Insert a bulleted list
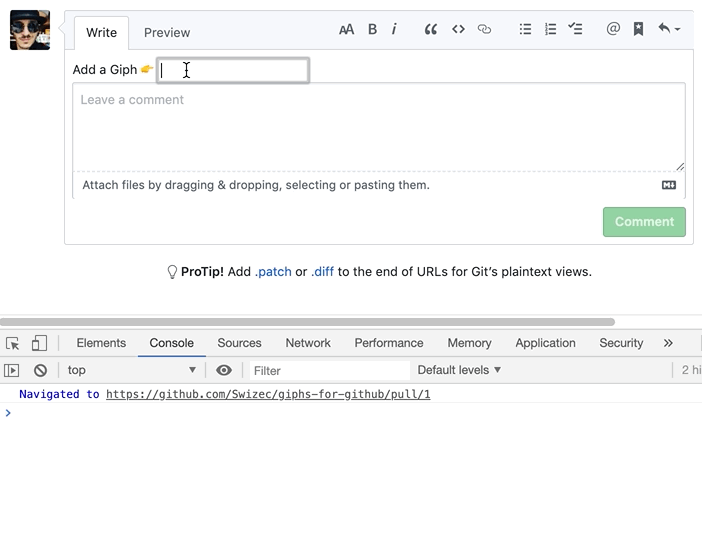This screenshot has height=559, width=702. (525, 30)
